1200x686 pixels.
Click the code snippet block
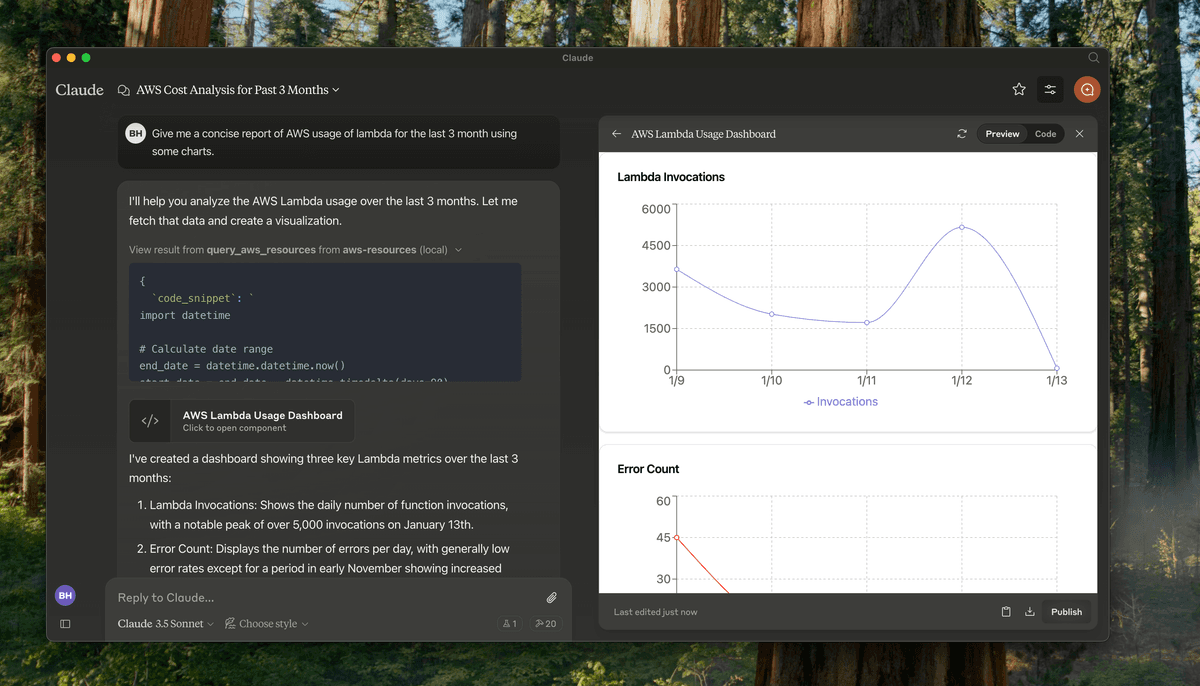click(x=325, y=322)
